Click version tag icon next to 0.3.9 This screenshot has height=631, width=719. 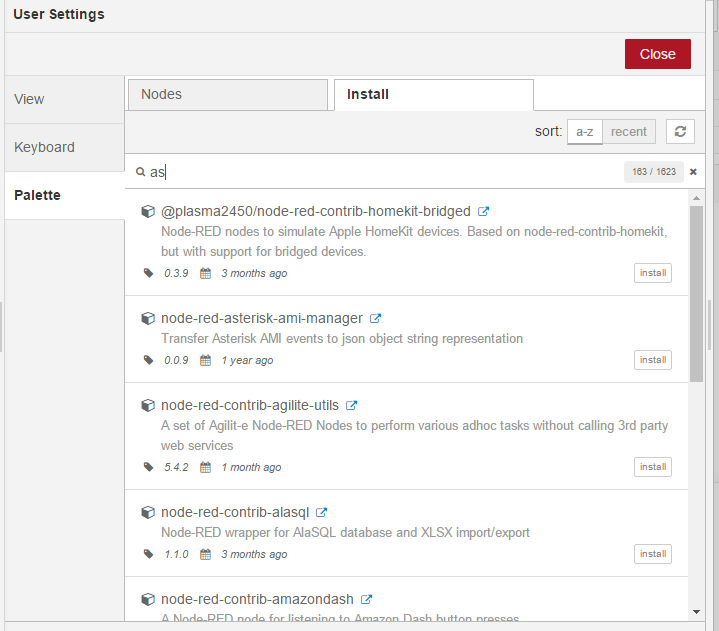tap(148, 273)
